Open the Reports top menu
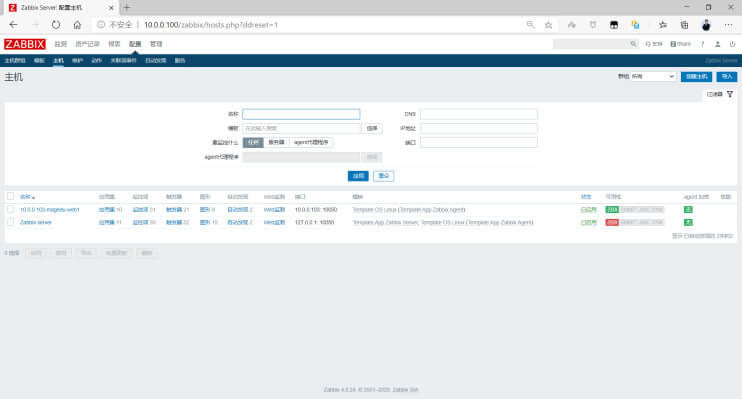 114,44
